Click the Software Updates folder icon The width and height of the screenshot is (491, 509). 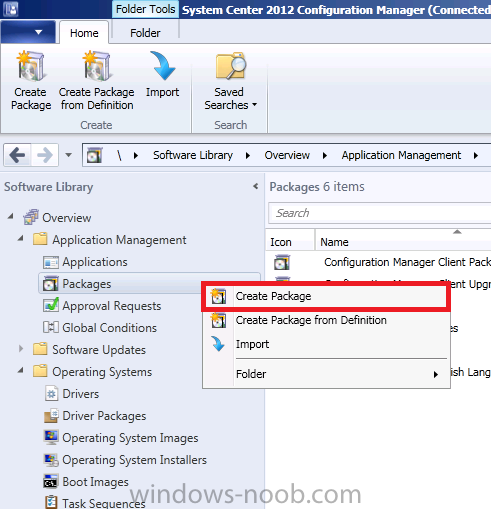pos(40,349)
